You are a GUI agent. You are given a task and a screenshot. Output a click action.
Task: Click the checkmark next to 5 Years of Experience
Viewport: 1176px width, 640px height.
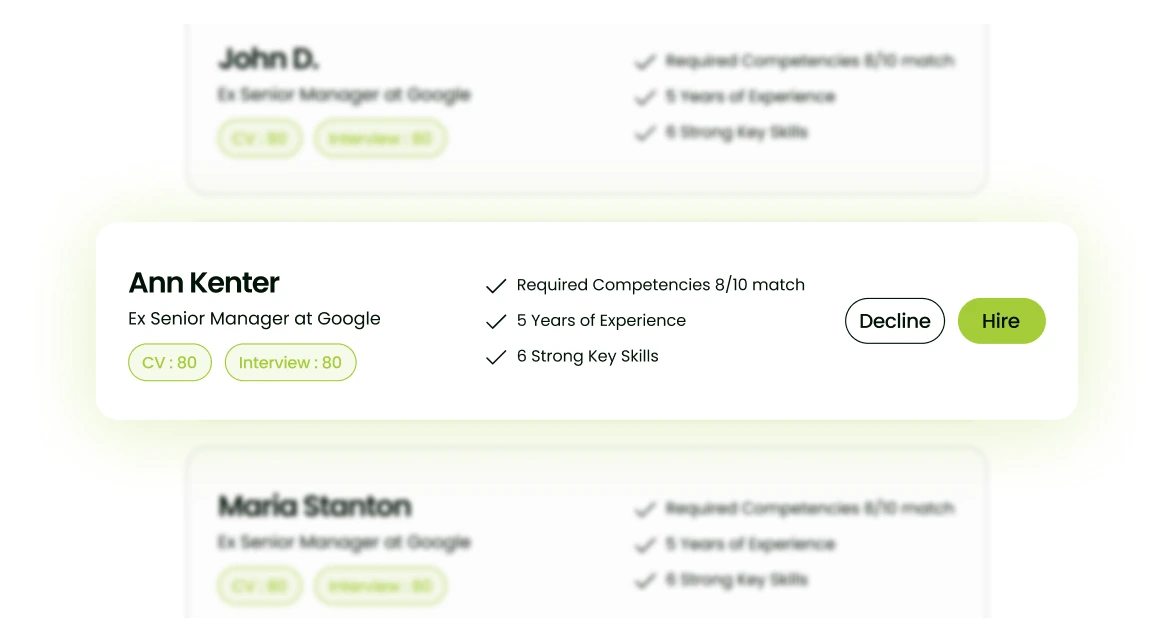click(496, 322)
